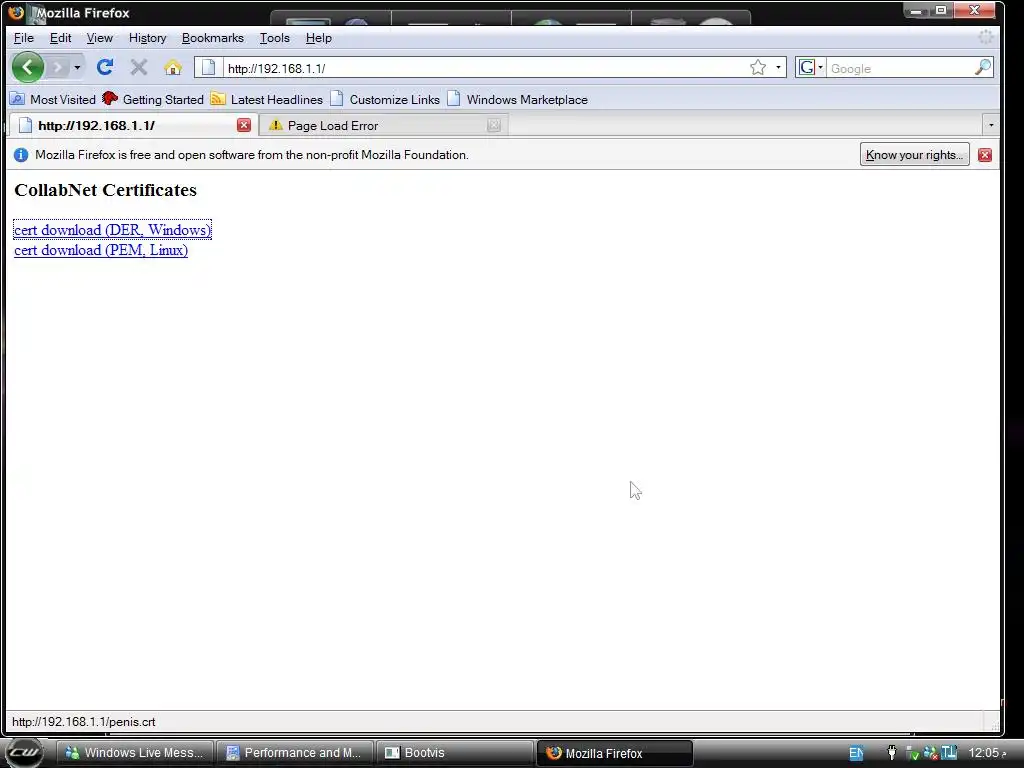This screenshot has width=1024, height=768.
Task: Click the Firefox logo in title bar
Action: pos(16,12)
